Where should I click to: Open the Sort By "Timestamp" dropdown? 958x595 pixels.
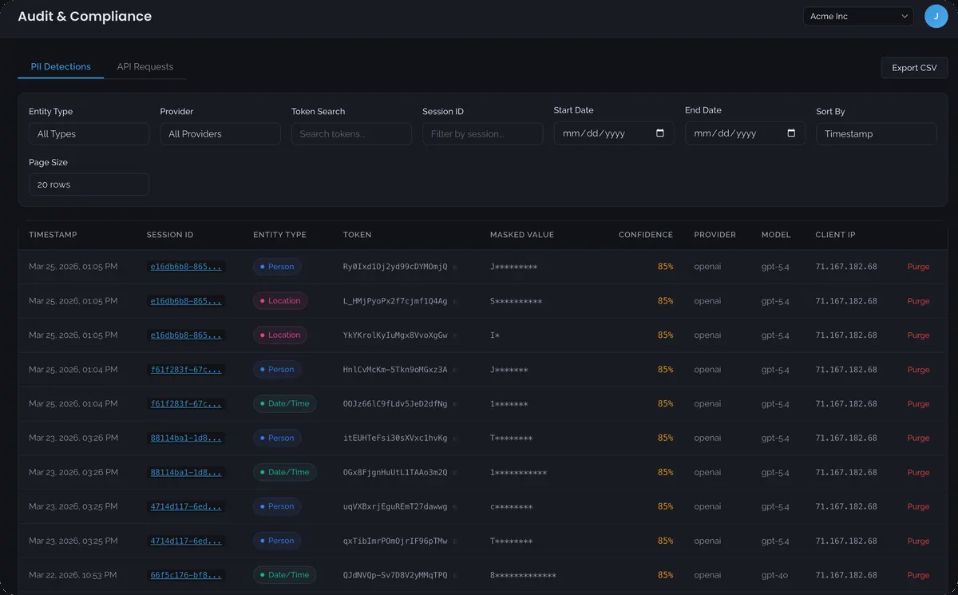click(x=876, y=134)
